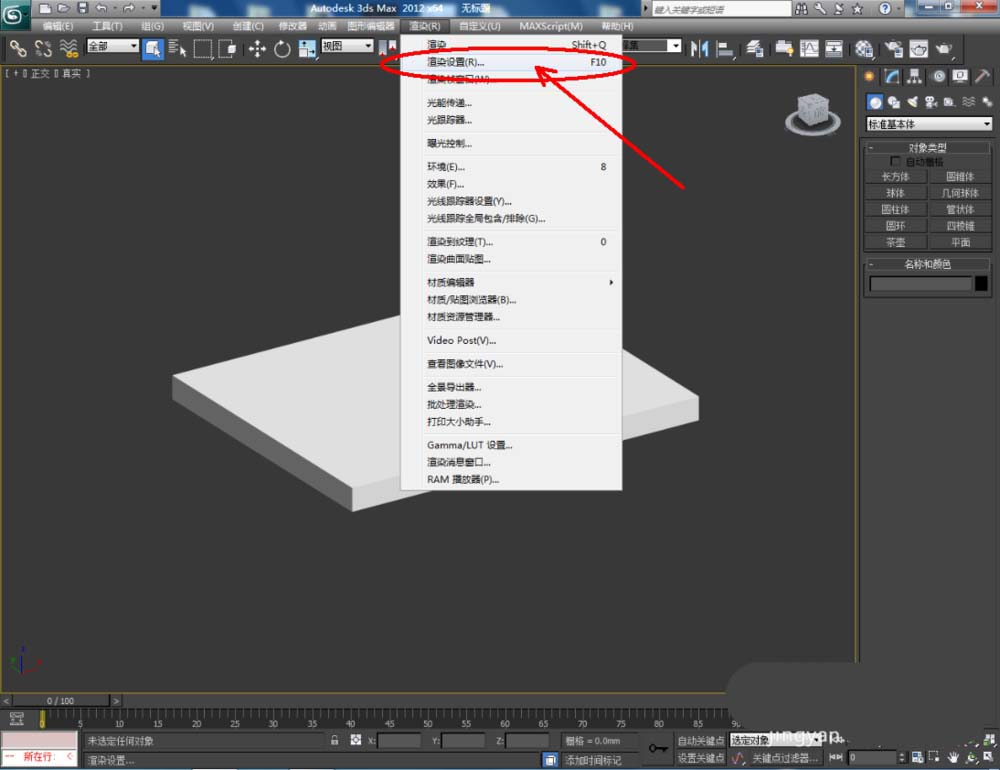Open the 全部 selection filter dropdown
This screenshot has height=770, width=1000.
tap(112, 47)
